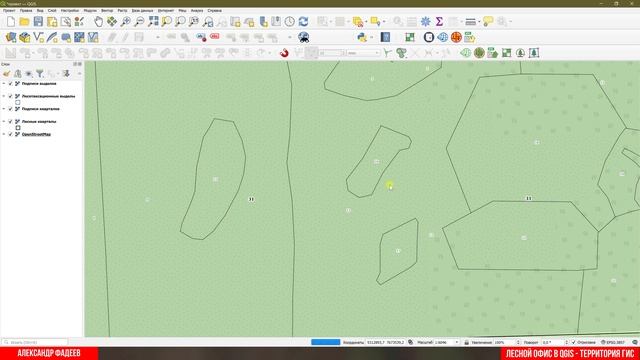Image resolution: width=640 pixels, height=360 pixels.
Task: Click the New Shapefile Layer icon
Action: click(x=38, y=38)
